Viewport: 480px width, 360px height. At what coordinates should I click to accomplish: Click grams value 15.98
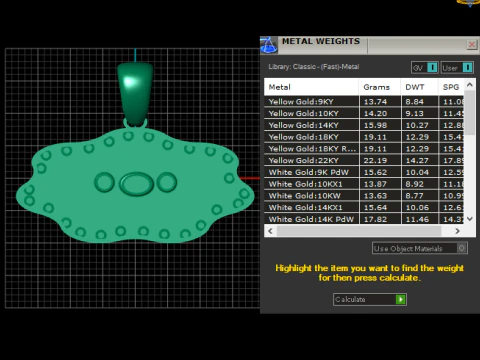375,125
